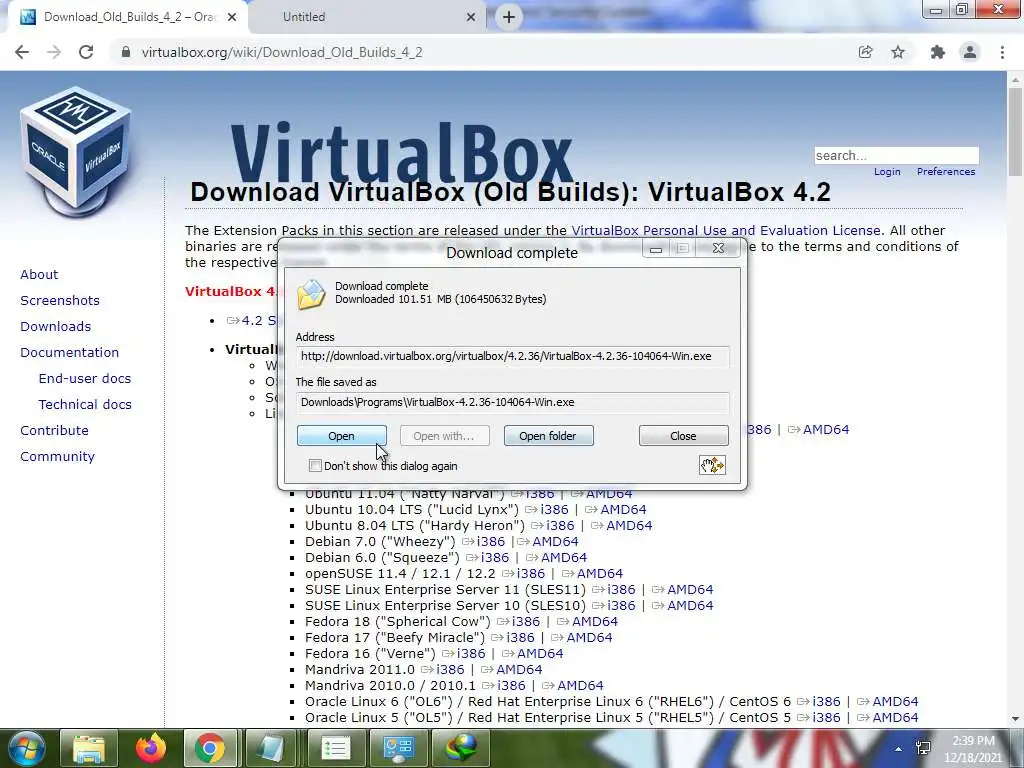Close the Download complete dialog via Close button
The width and height of the screenshot is (1024, 768).
point(683,436)
